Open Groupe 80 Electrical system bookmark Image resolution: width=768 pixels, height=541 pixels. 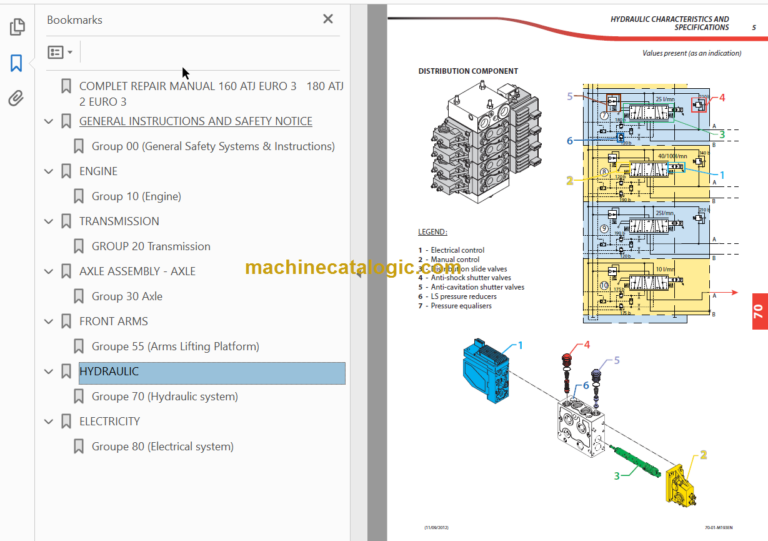tap(162, 447)
